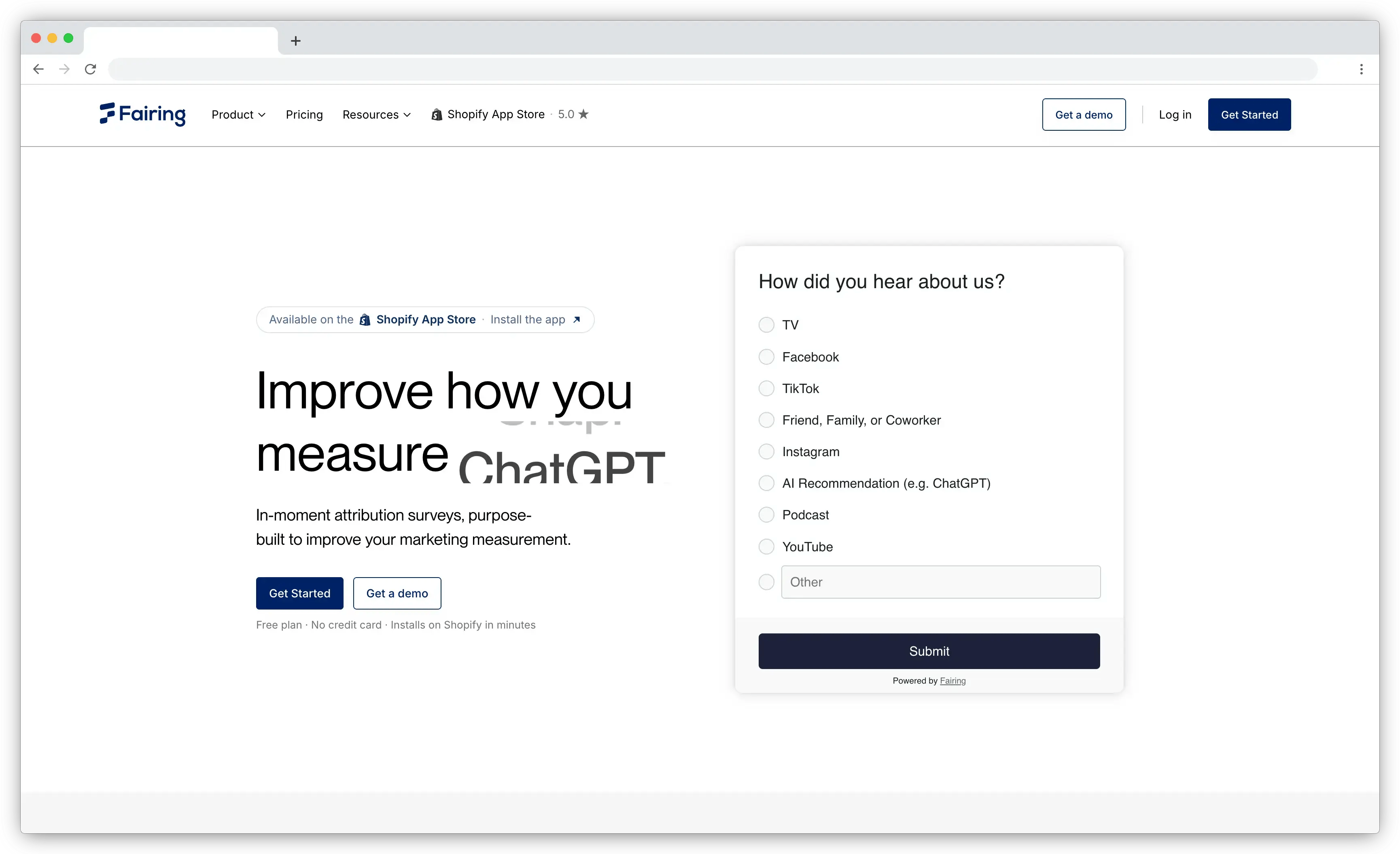
Task: Click Get a demo in header
Action: coord(1084,115)
